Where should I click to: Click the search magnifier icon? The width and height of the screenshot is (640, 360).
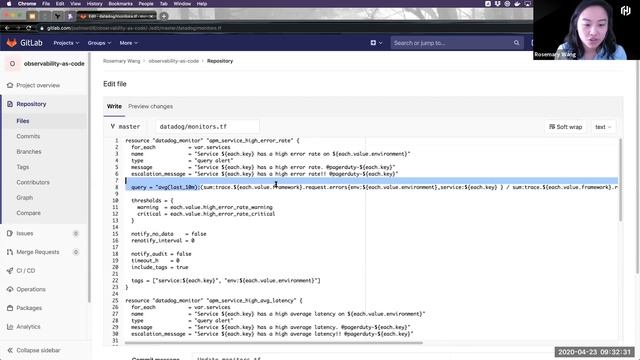516,43
